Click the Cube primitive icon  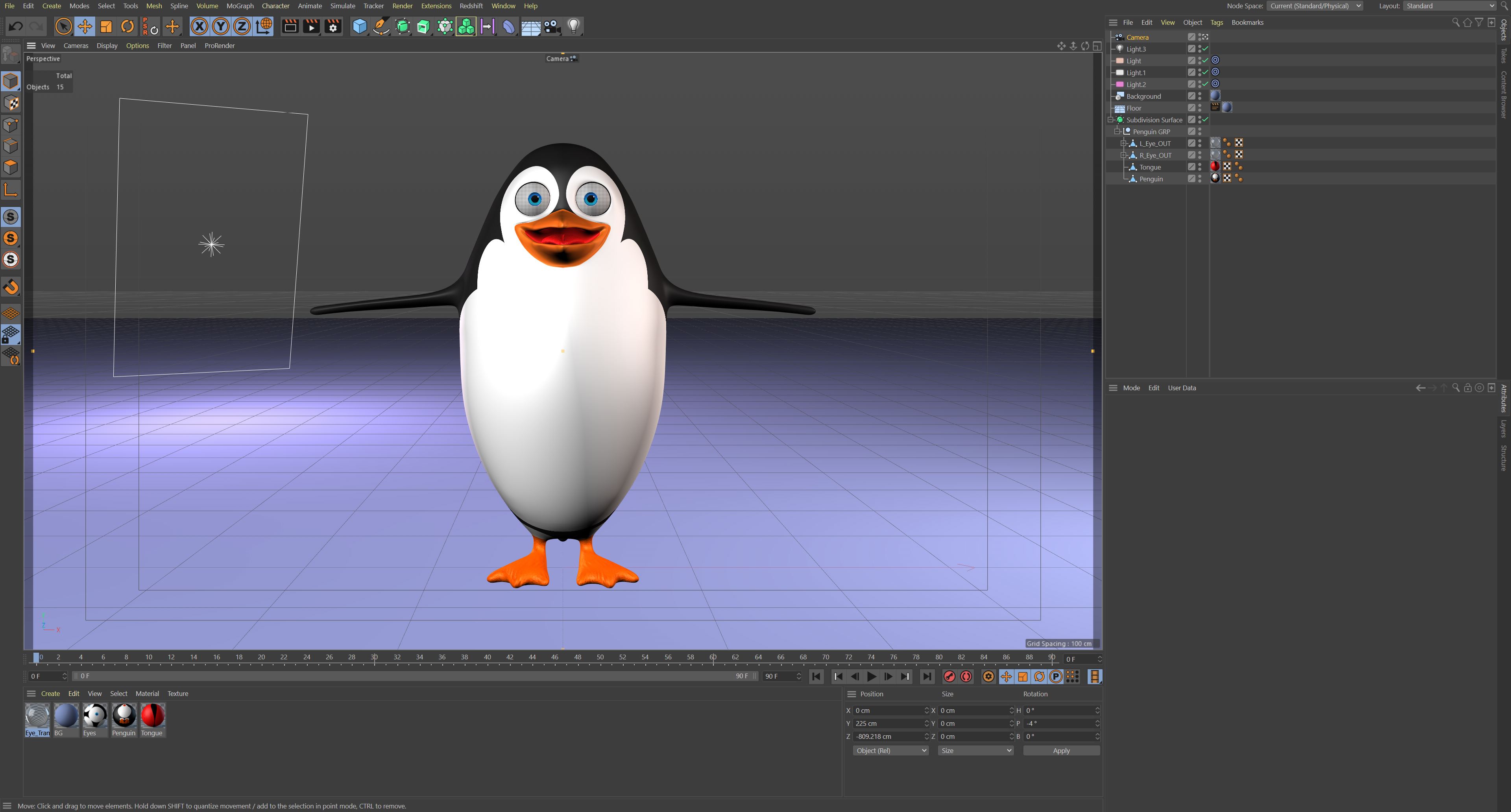tap(359, 26)
